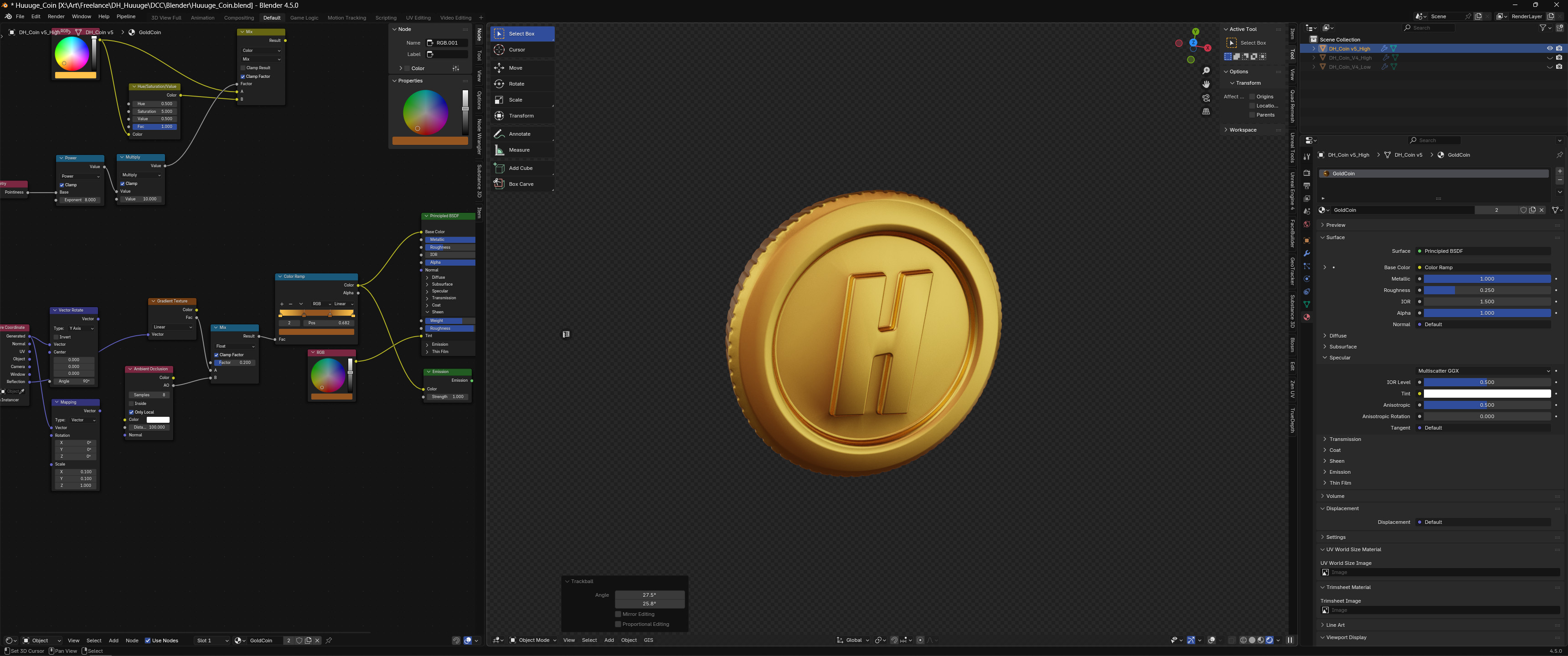Enable Mirror Editing checkbox
Screen dimensions: 1568x656
pyautogui.click(x=619, y=614)
